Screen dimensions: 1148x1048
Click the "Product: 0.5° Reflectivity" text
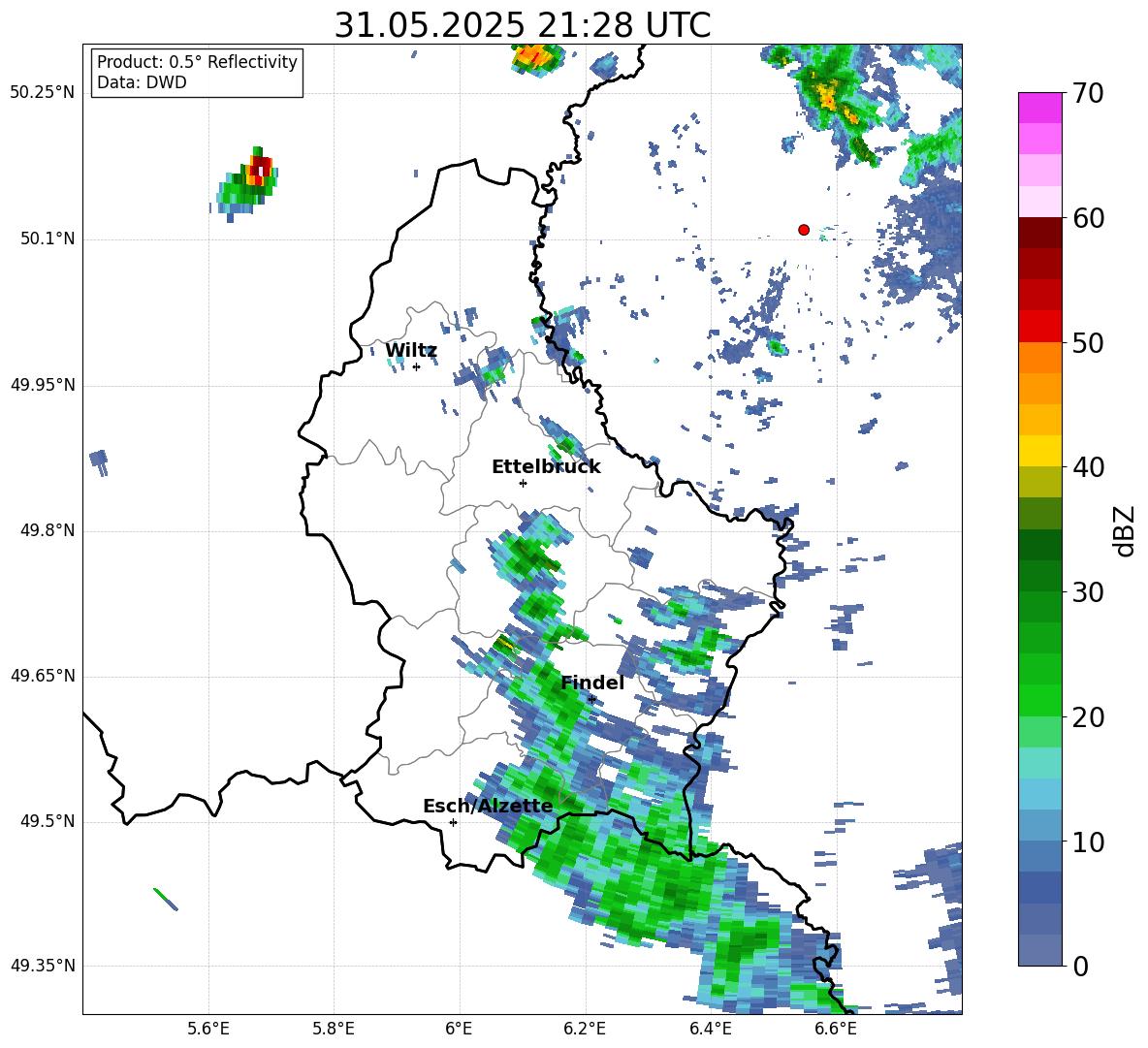(197, 62)
